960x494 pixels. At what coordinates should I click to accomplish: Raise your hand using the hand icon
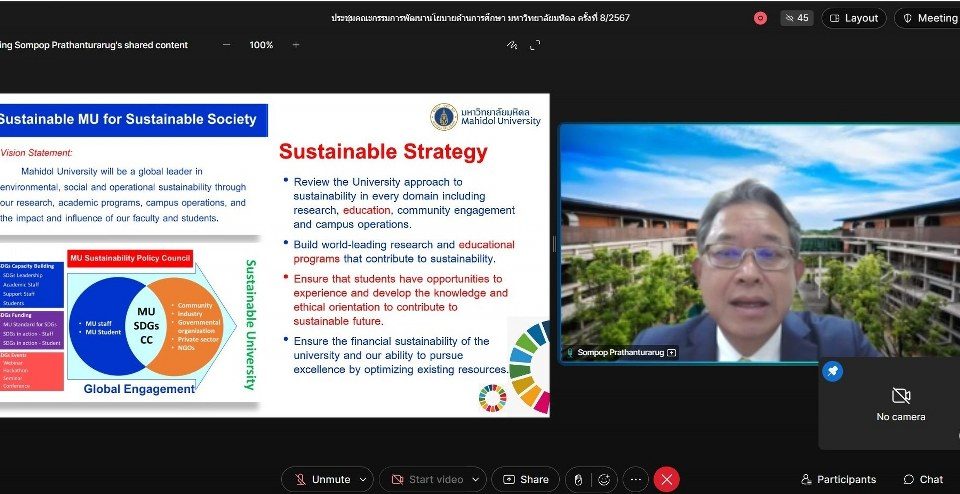point(577,479)
